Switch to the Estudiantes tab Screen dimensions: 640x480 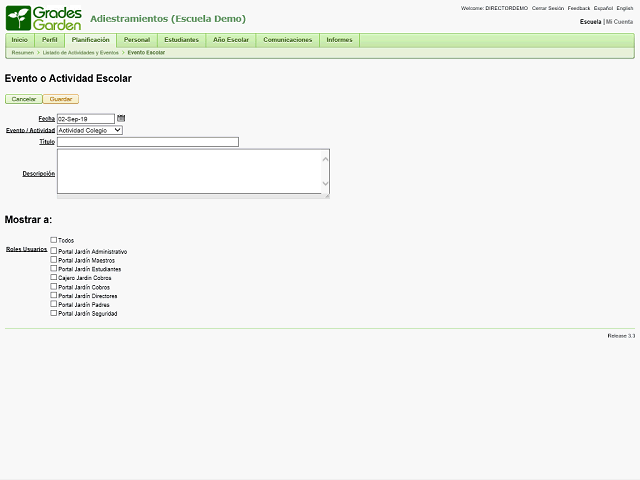(181, 40)
